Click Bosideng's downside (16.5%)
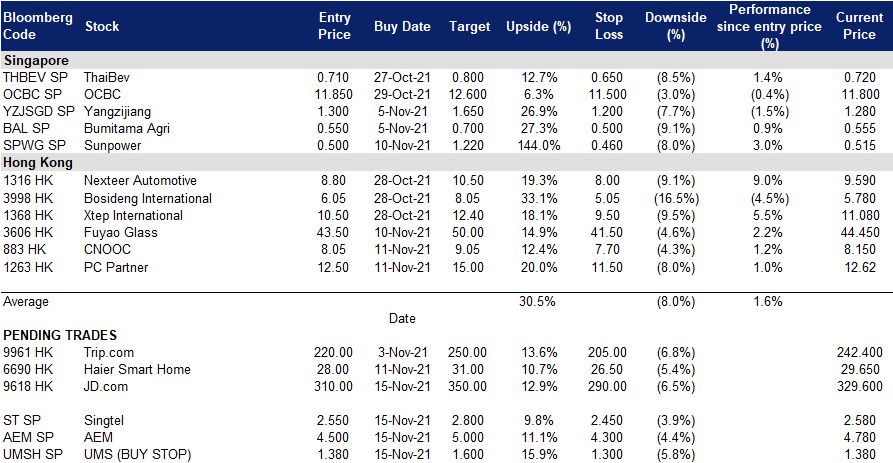 pos(676,198)
